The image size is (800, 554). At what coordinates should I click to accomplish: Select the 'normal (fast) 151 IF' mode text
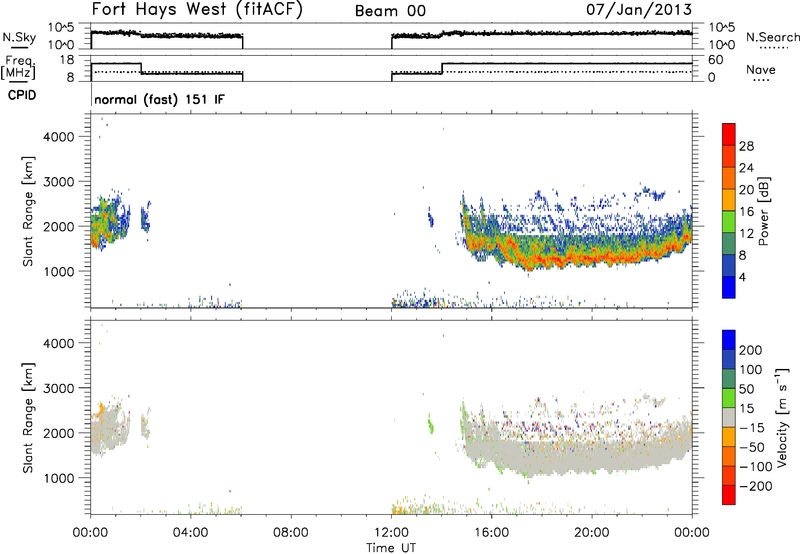159,99
